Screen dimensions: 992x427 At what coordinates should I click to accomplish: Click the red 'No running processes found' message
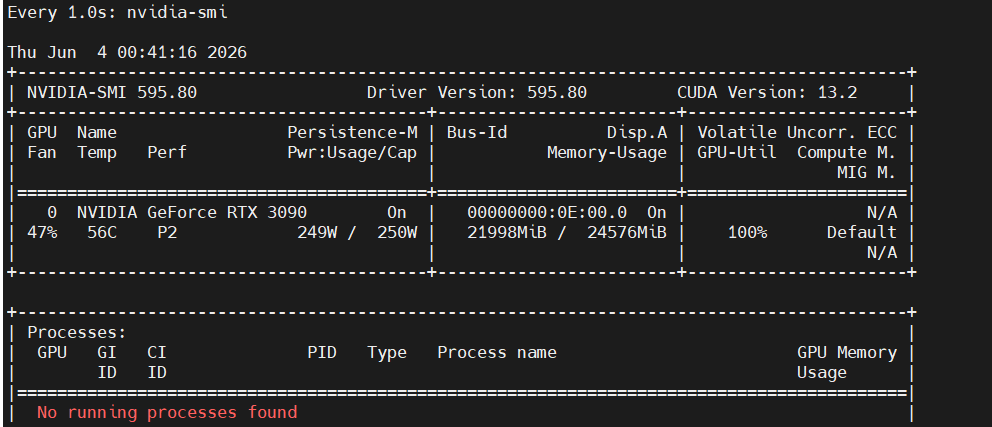(167, 412)
